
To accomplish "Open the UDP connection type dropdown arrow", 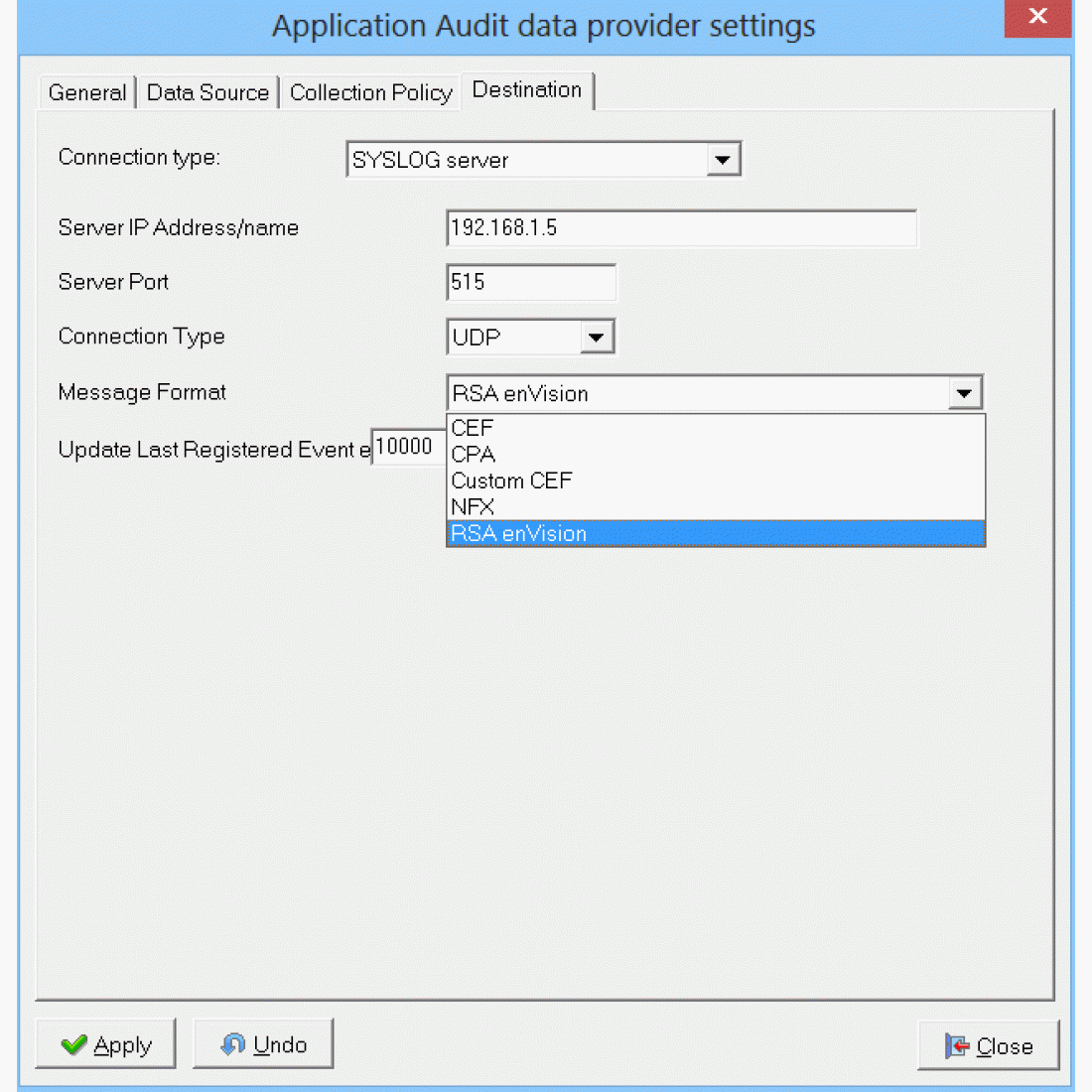I will click(596, 338).
